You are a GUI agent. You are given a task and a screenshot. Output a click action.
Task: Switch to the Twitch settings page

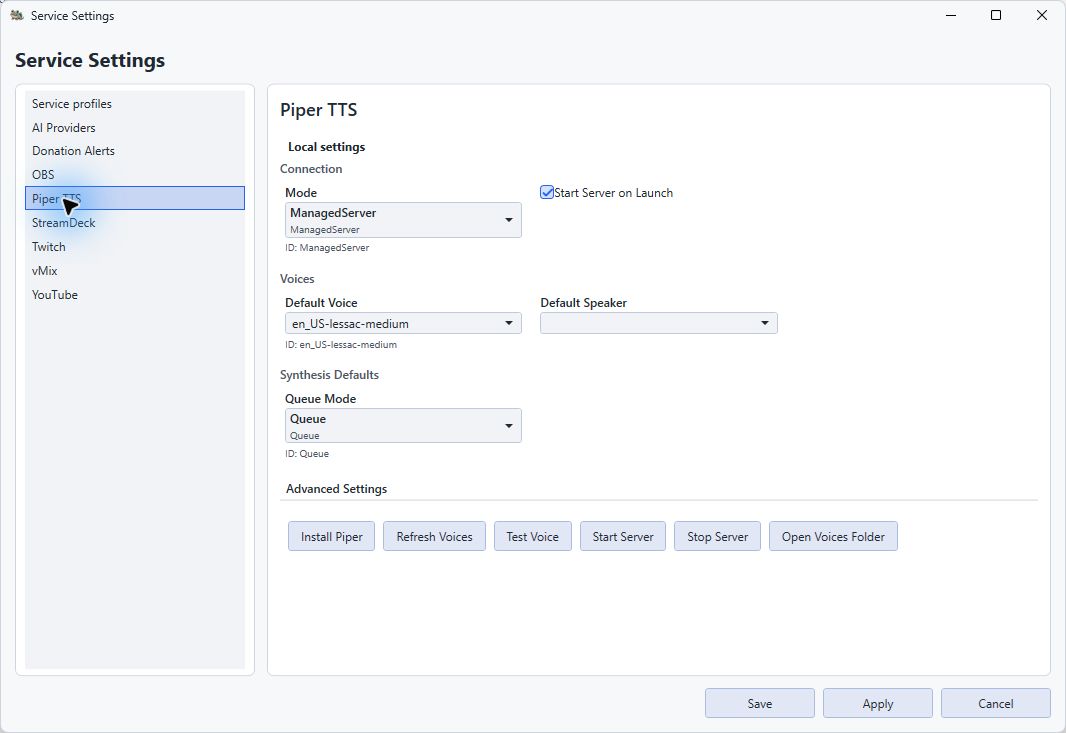(135, 247)
